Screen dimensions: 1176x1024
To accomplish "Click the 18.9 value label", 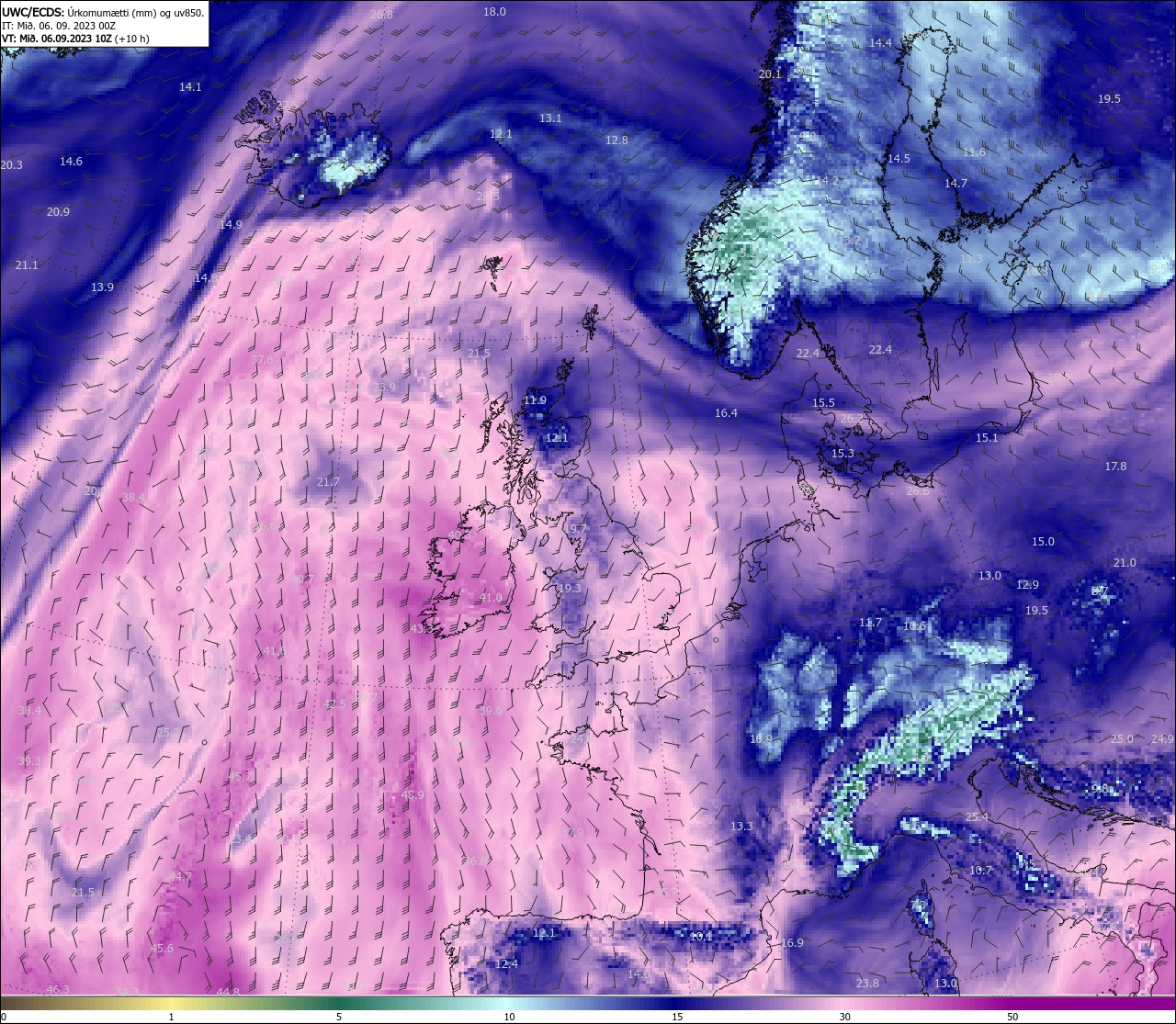I will 761,739.
